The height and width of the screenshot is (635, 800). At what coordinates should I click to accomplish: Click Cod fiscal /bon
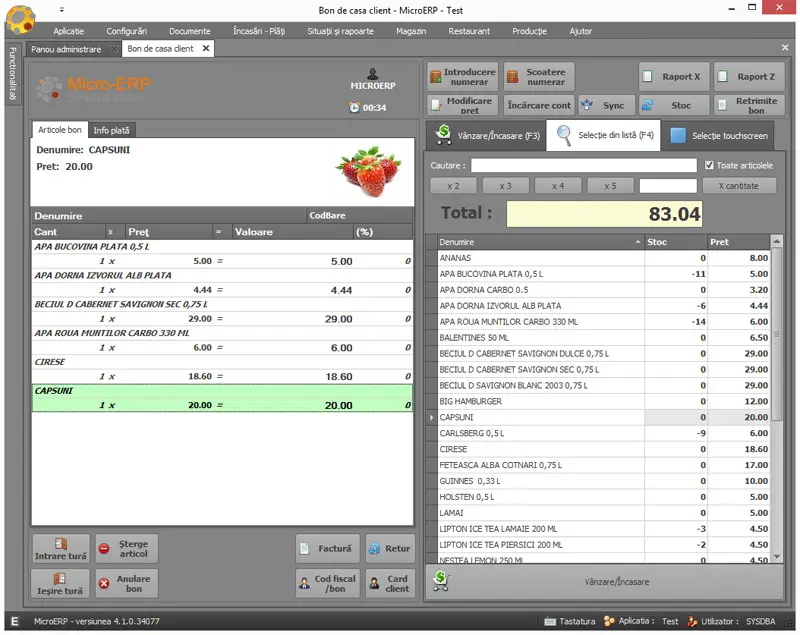[x=328, y=583]
